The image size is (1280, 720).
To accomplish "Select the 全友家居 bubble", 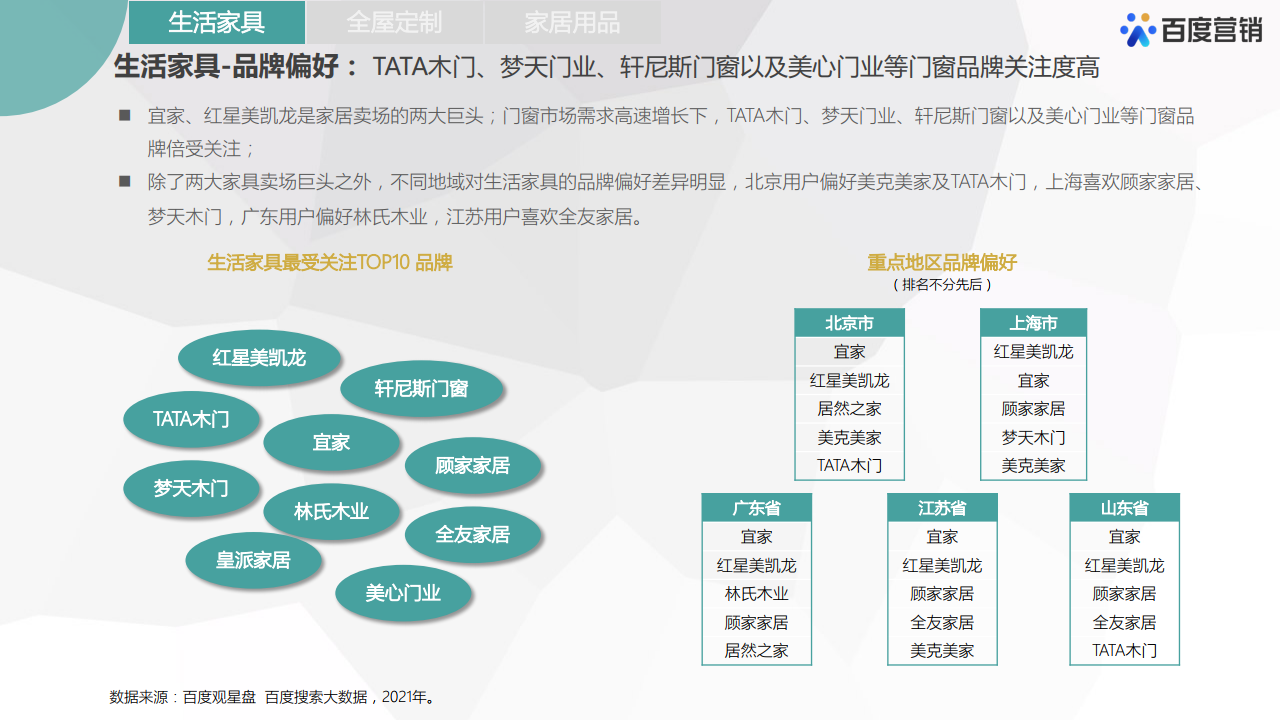I will point(473,534).
